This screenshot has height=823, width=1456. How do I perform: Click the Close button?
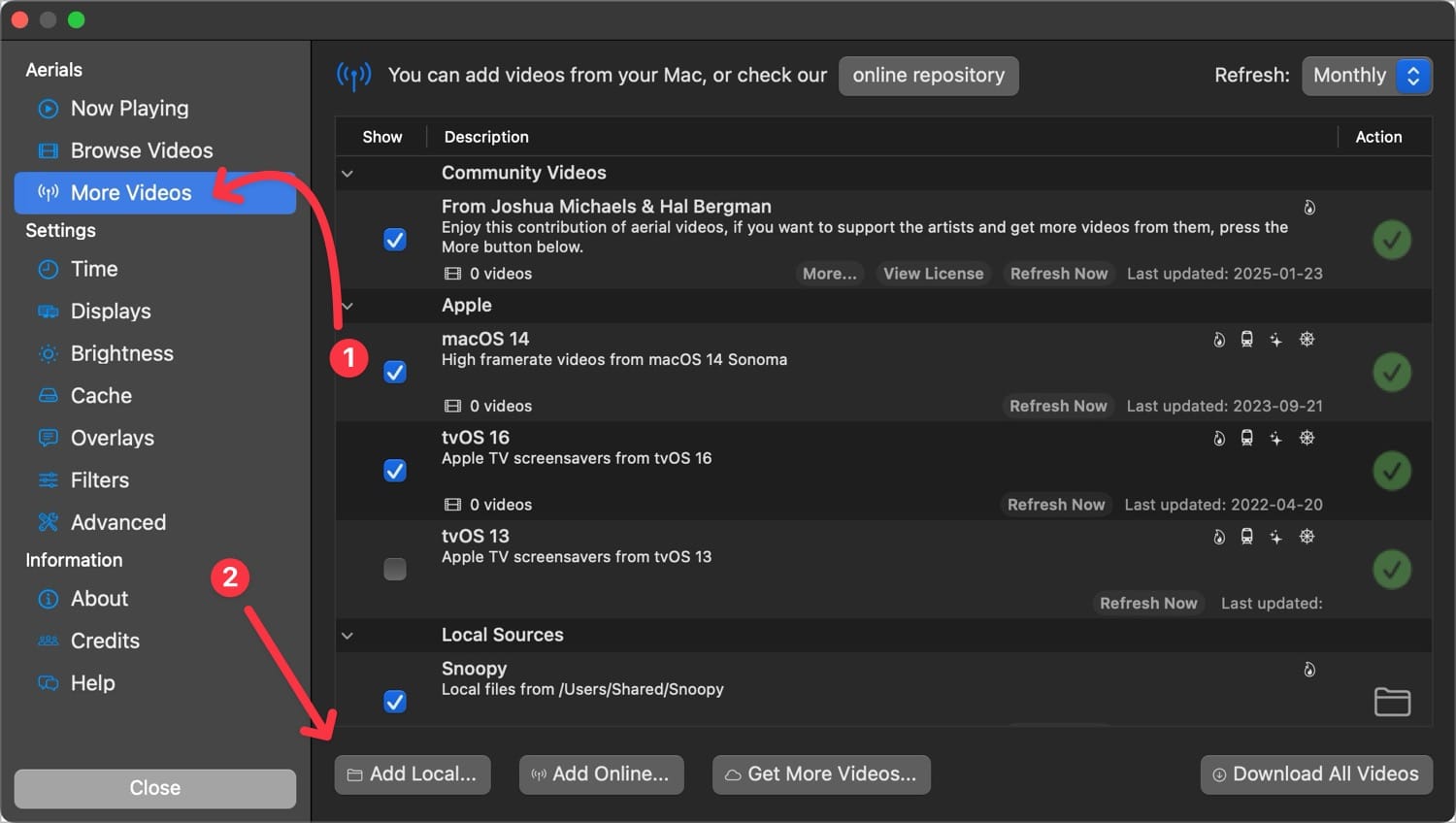pos(155,788)
